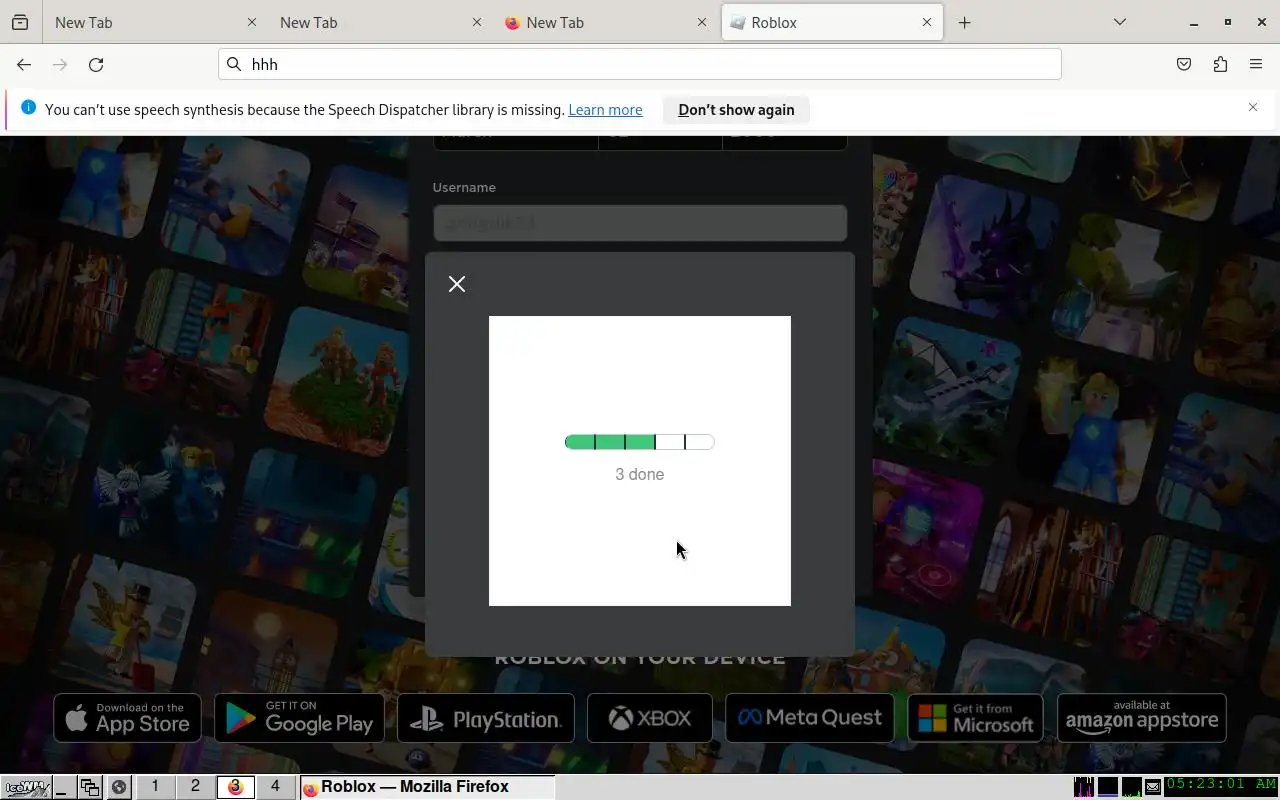Click the '3 done' status text

[x=640, y=474]
